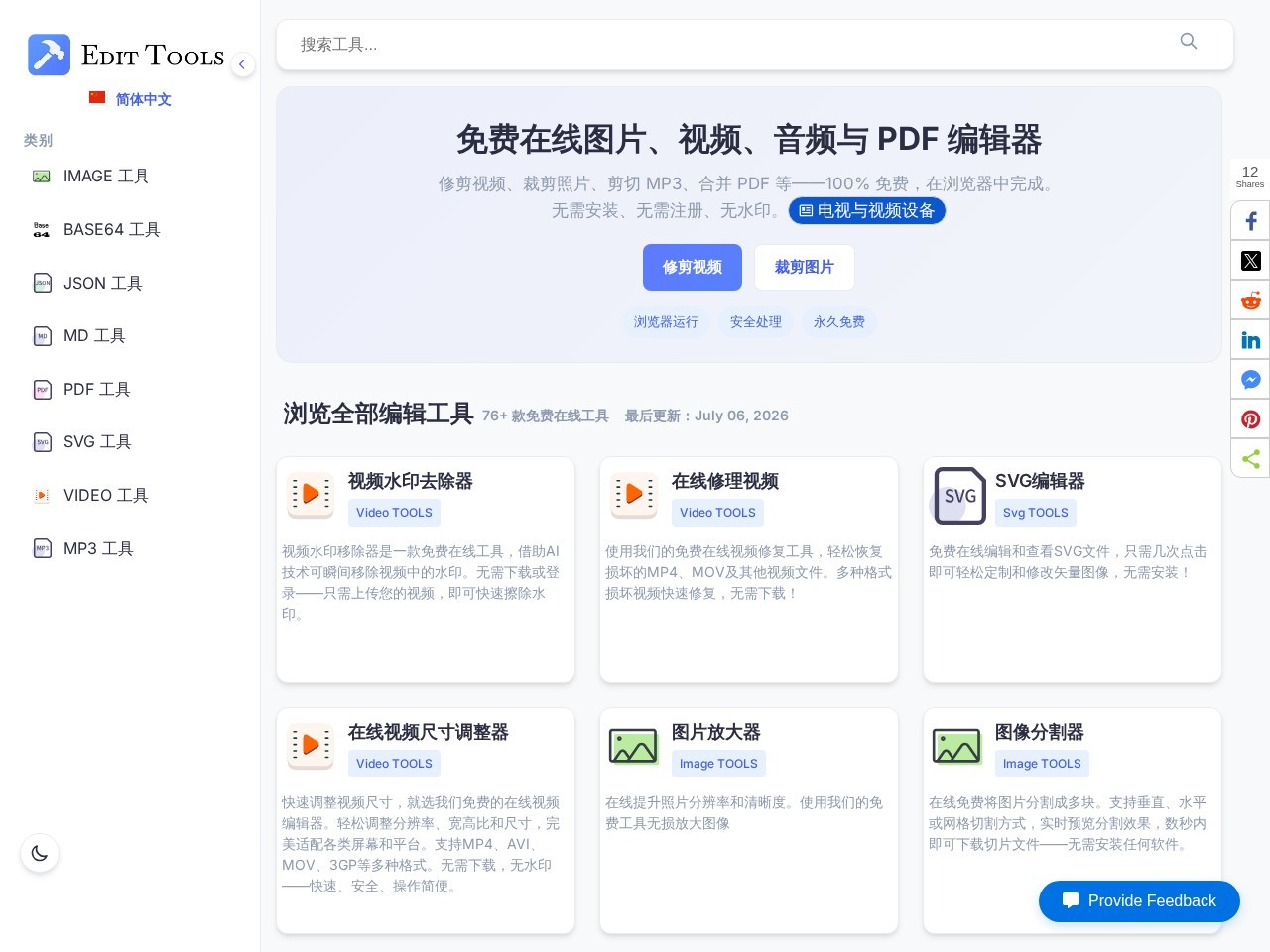The width and height of the screenshot is (1270, 952).
Task: Open the 视频水印去除器 title link
Action: pyautogui.click(x=410, y=481)
